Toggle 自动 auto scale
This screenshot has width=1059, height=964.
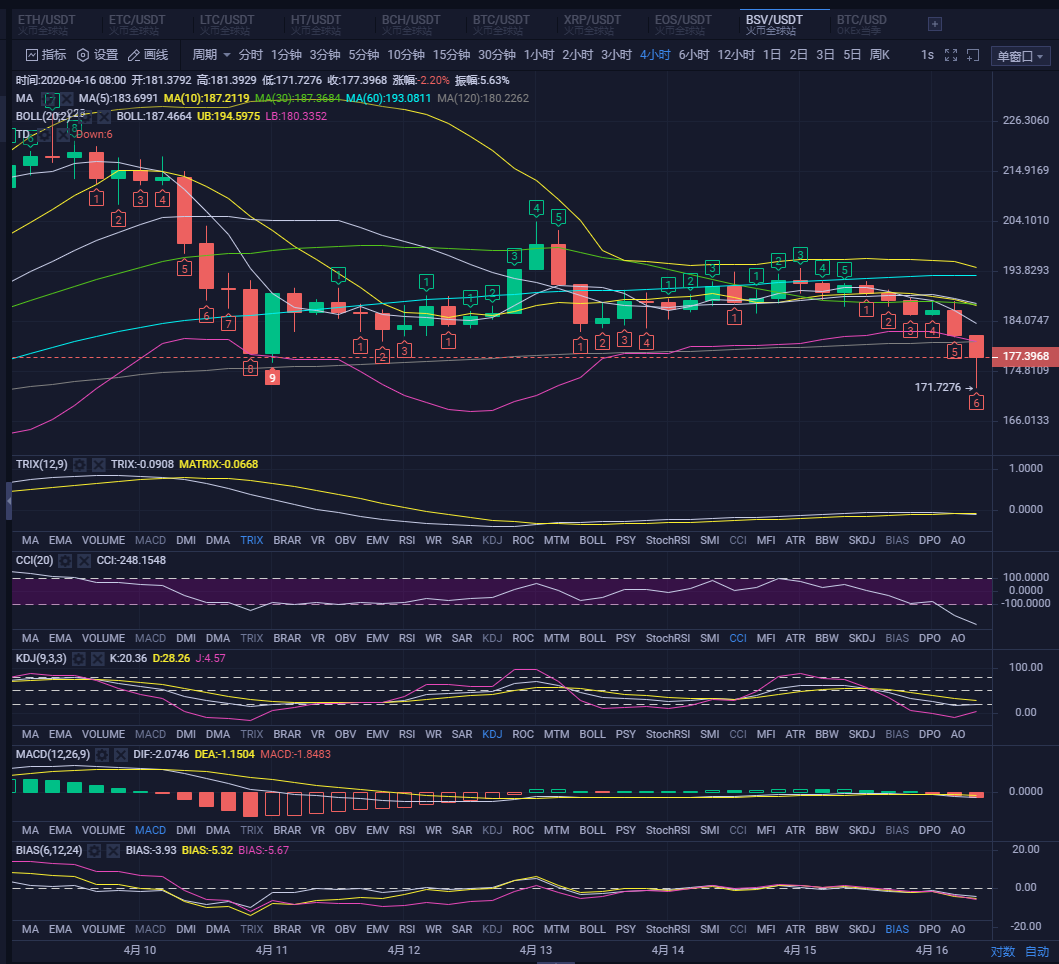pos(1037,951)
